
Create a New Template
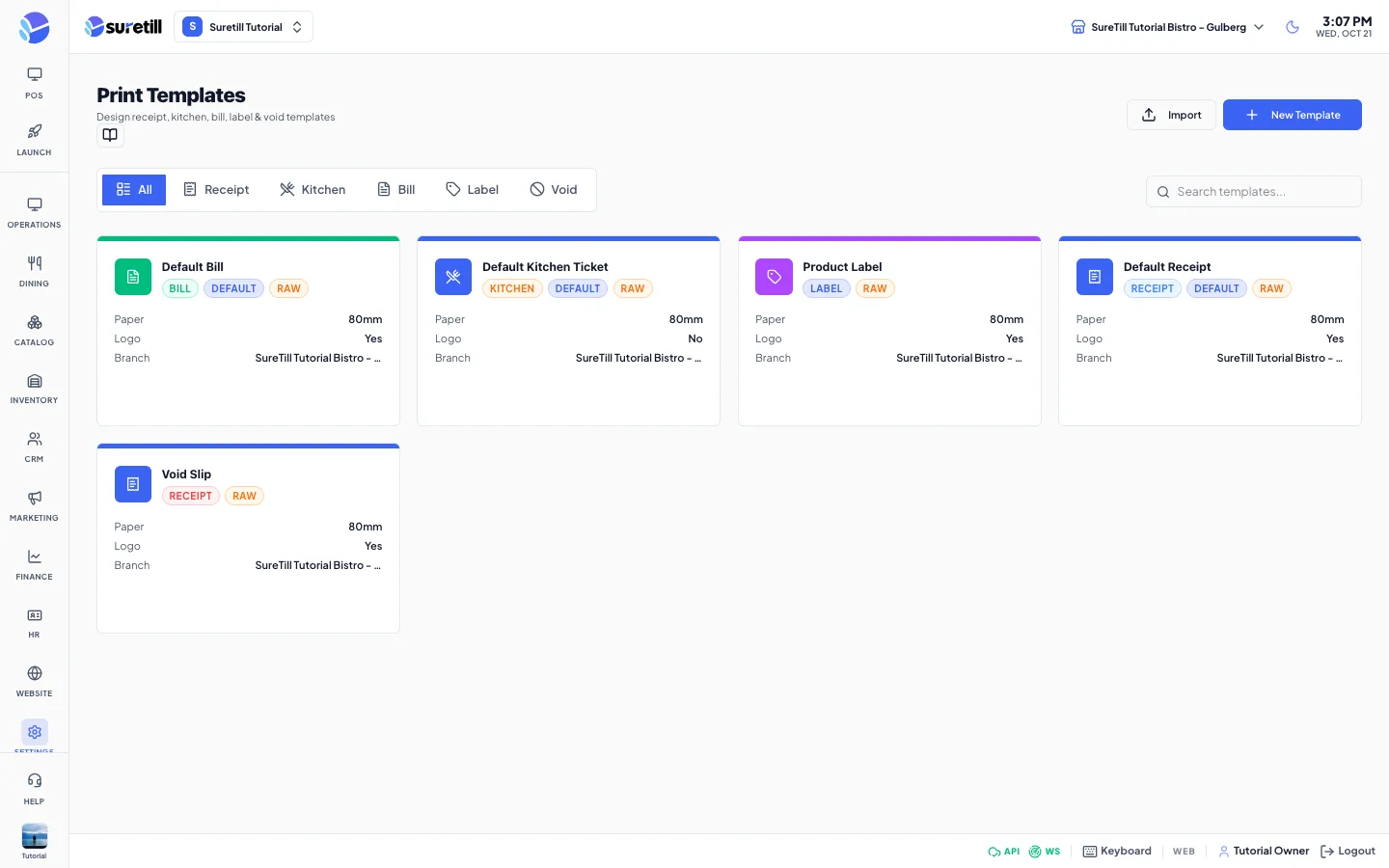[1293, 115]
